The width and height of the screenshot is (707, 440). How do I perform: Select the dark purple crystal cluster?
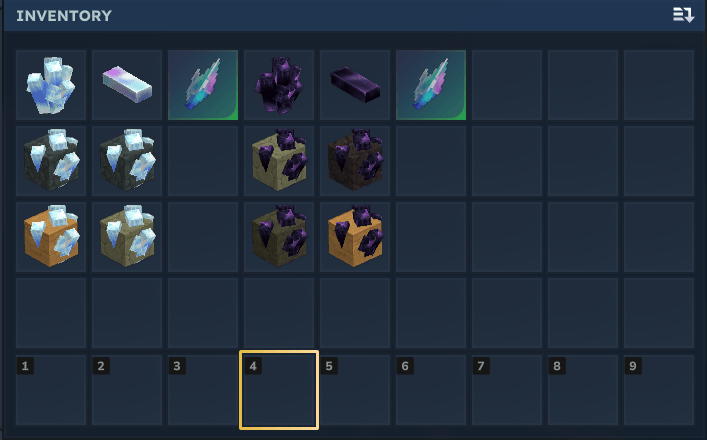click(279, 85)
